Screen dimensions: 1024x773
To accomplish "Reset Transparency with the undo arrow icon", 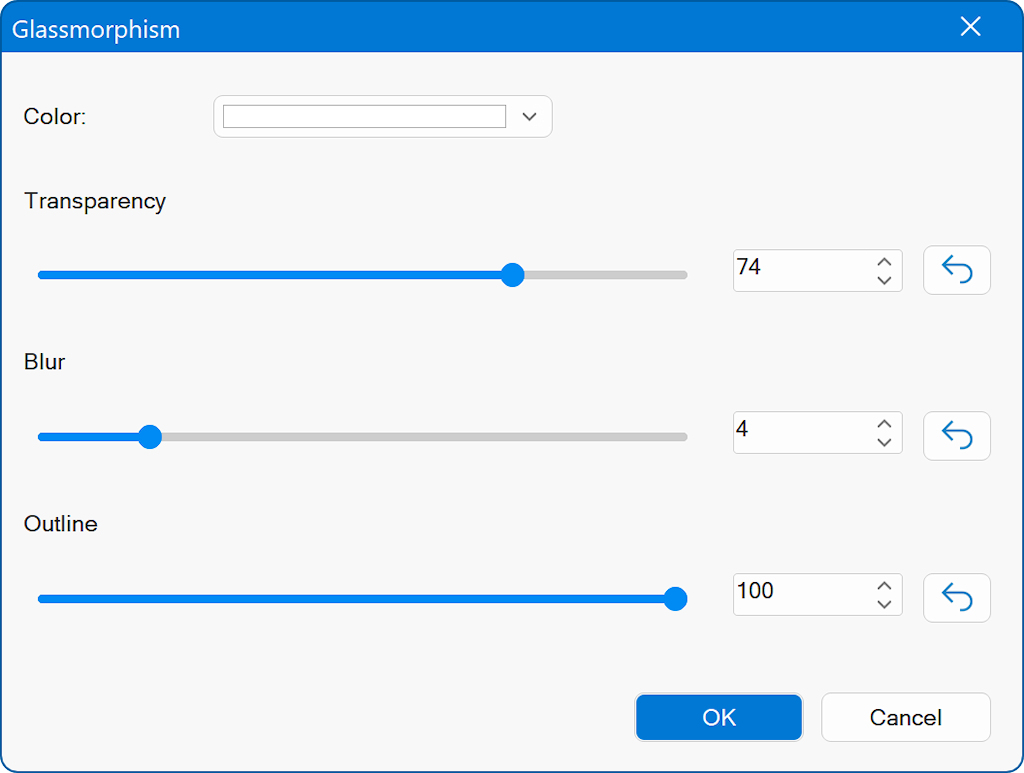I will coord(956,270).
